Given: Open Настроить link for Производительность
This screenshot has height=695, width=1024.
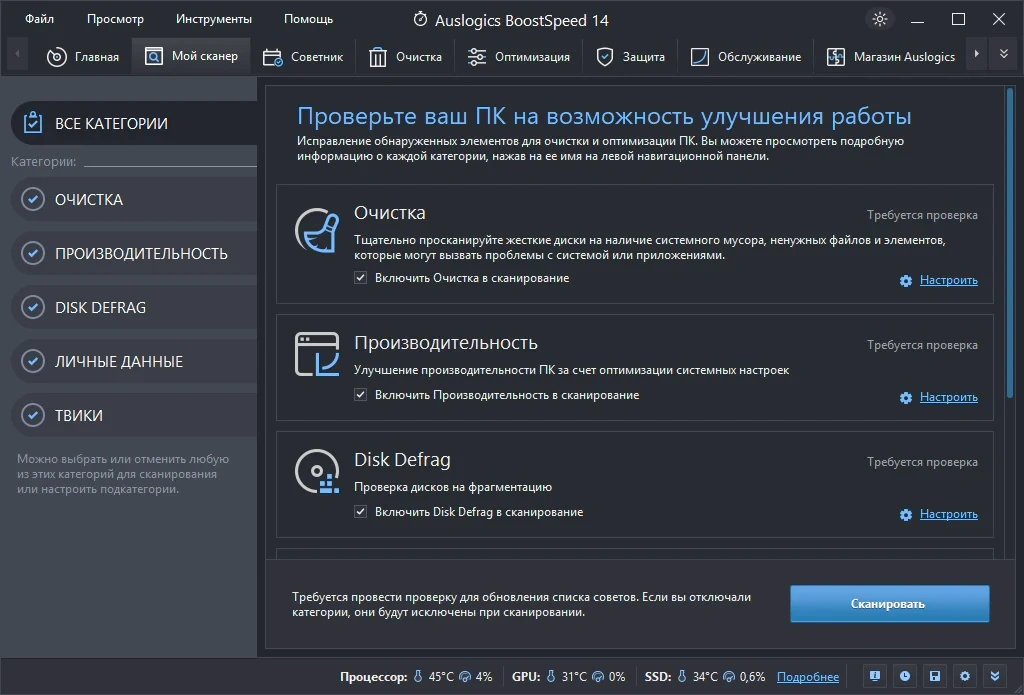Looking at the screenshot, I should pyautogui.click(x=948, y=397).
